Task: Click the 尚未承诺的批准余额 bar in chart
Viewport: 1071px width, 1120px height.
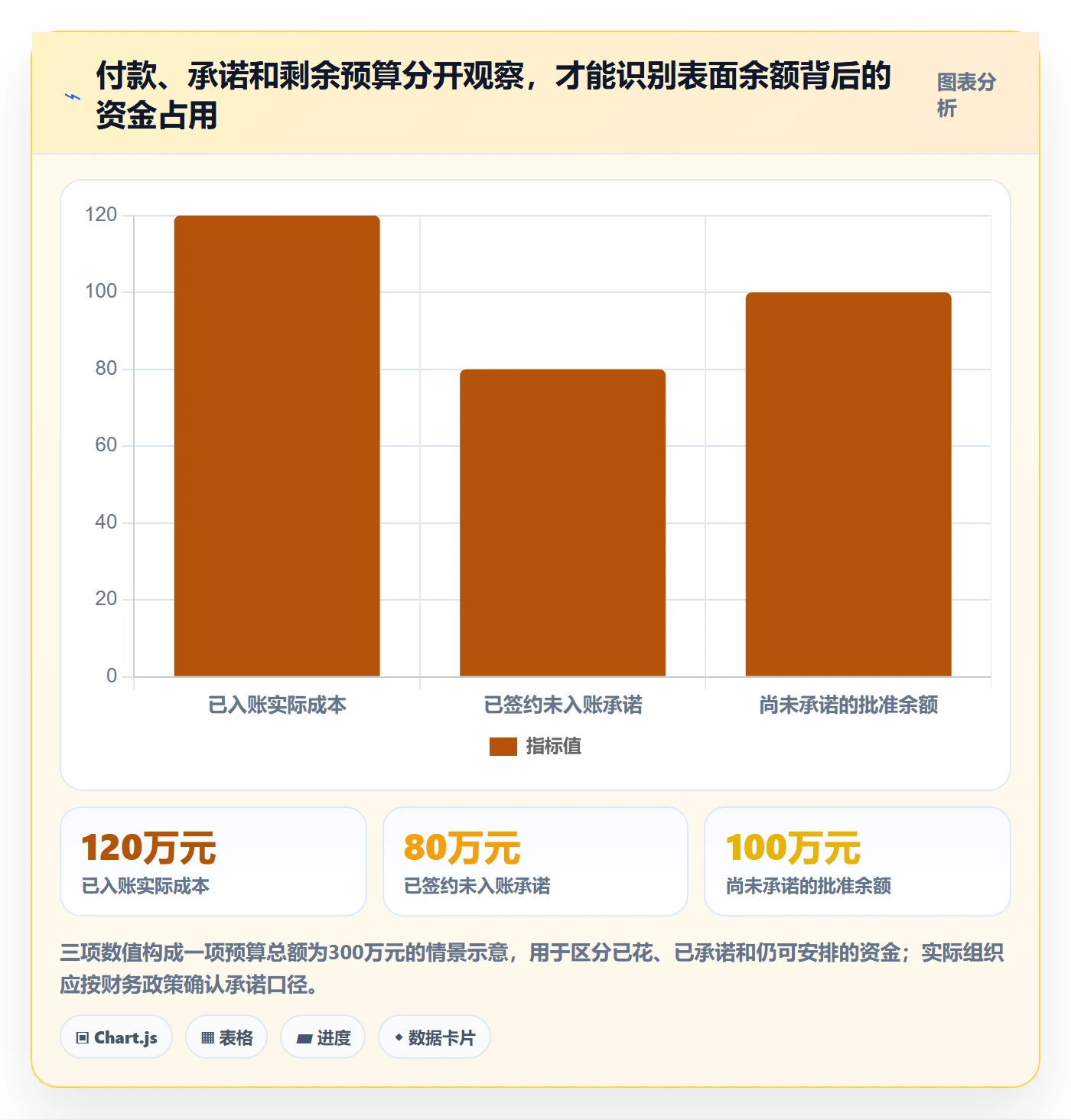Action: [x=848, y=484]
